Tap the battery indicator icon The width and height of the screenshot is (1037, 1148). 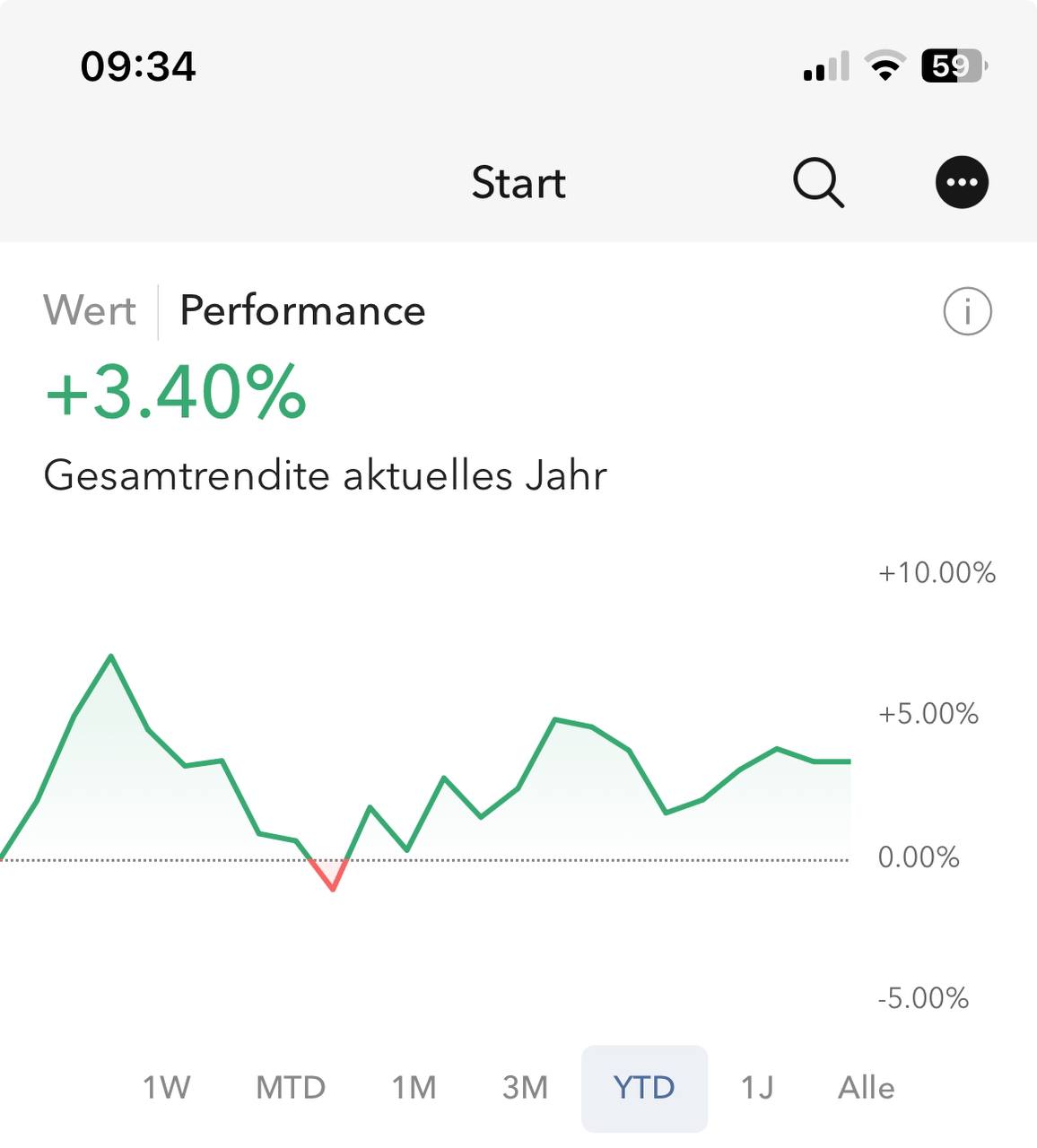pos(954,66)
